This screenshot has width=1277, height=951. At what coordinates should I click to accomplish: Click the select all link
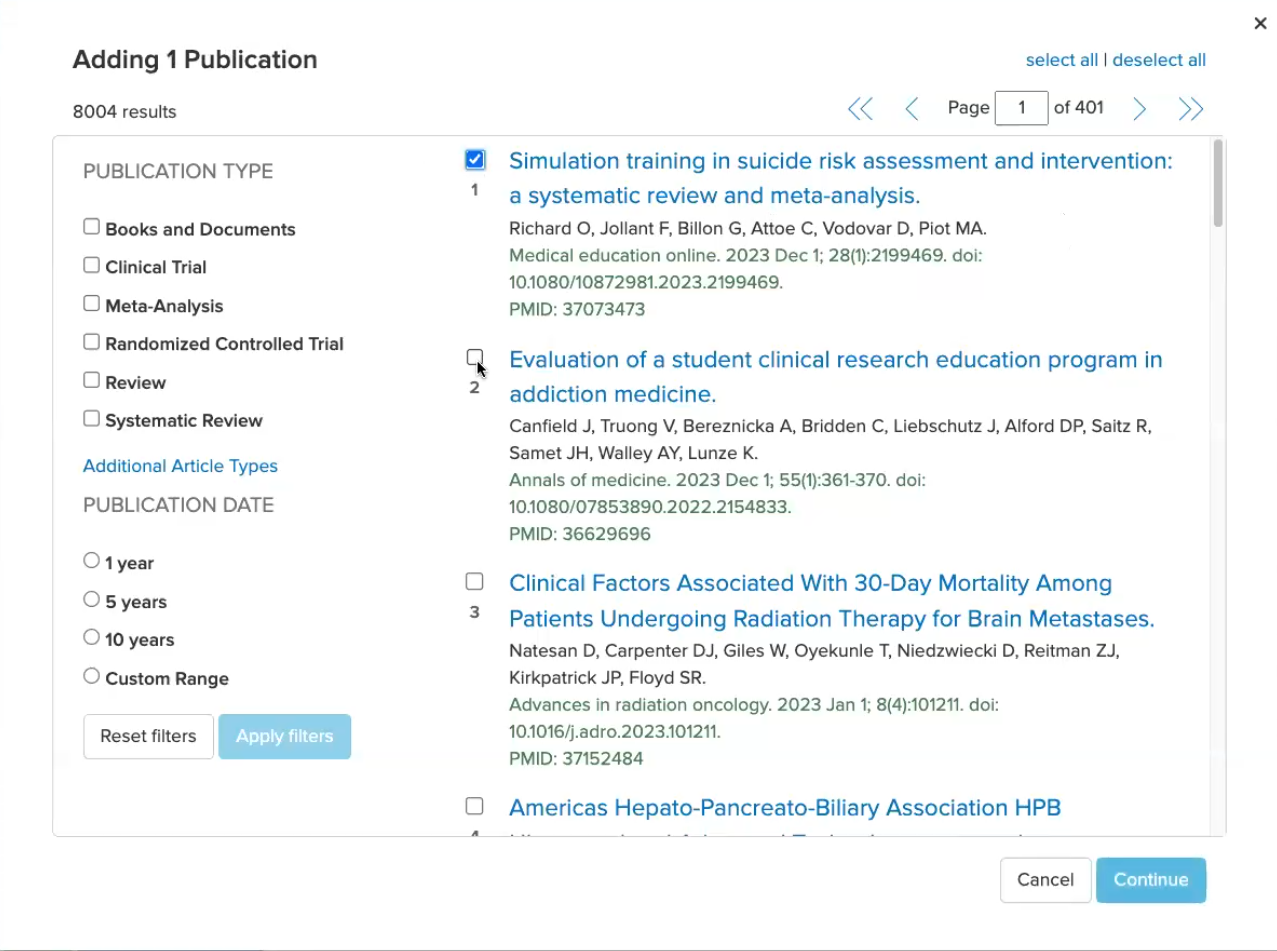click(x=1061, y=60)
